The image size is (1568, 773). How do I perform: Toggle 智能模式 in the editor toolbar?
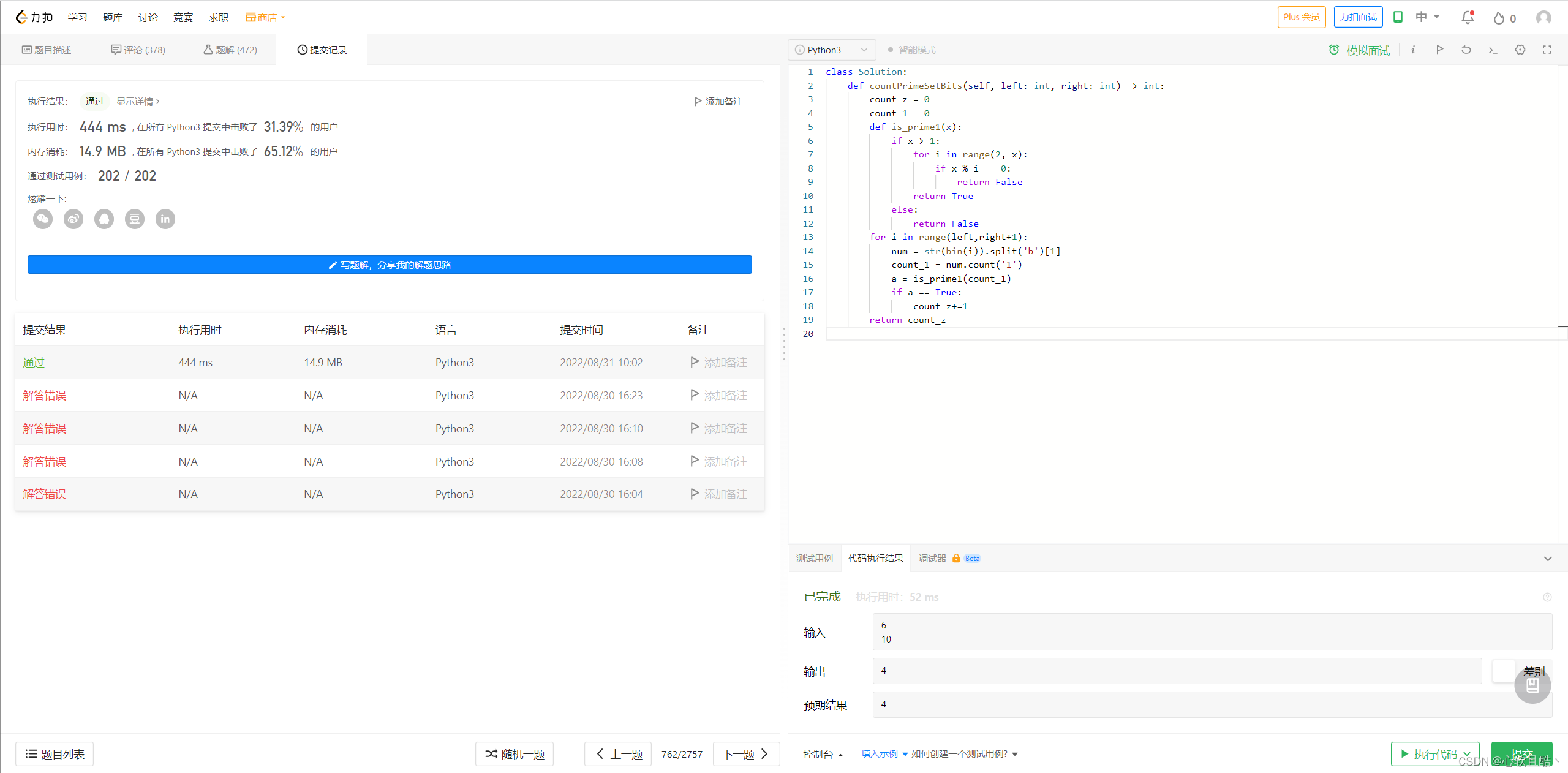(912, 50)
